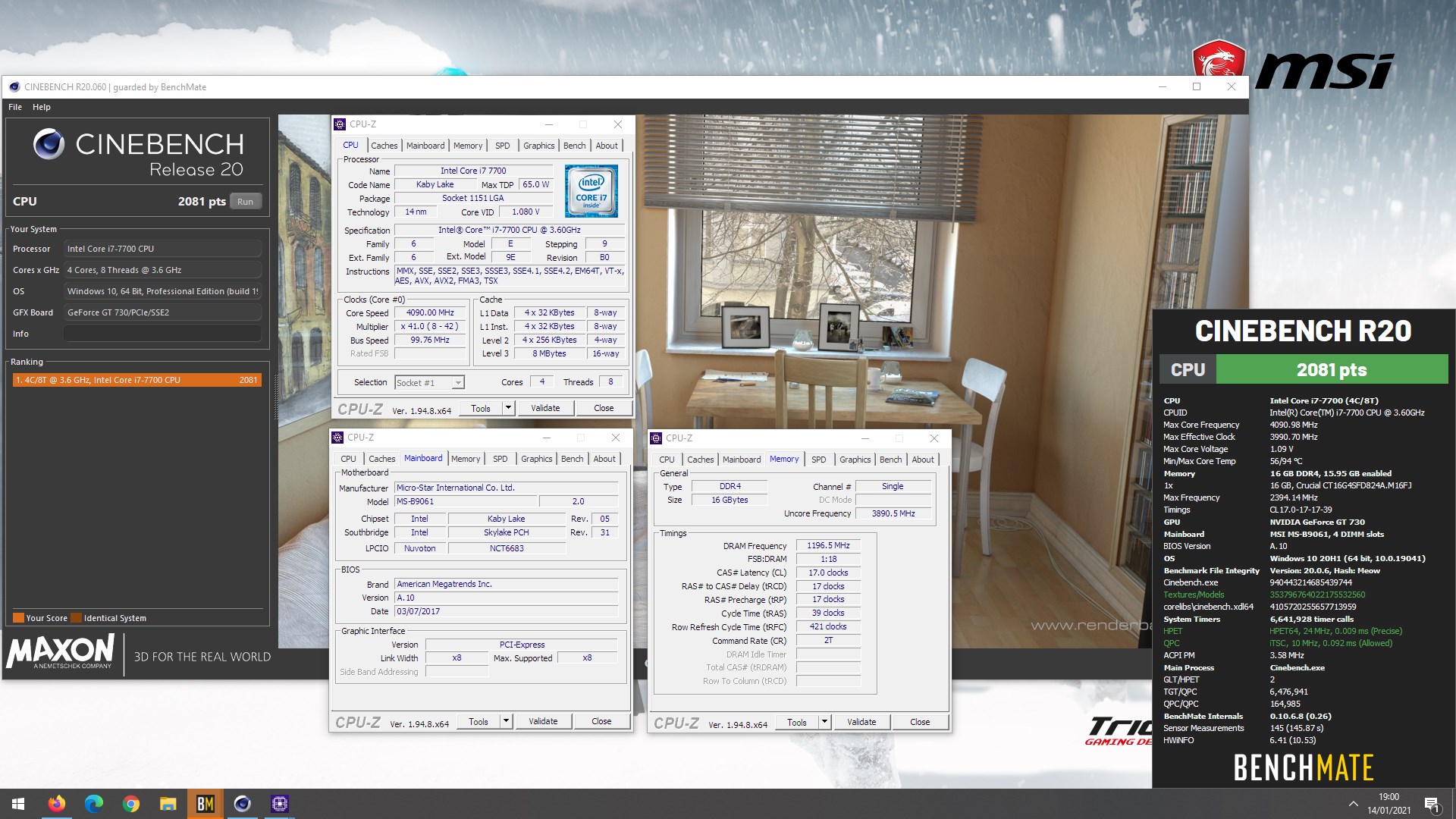Screen dimensions: 1456x819
Task: Click Close in Mainboard CPU-Z window
Action: [601, 722]
